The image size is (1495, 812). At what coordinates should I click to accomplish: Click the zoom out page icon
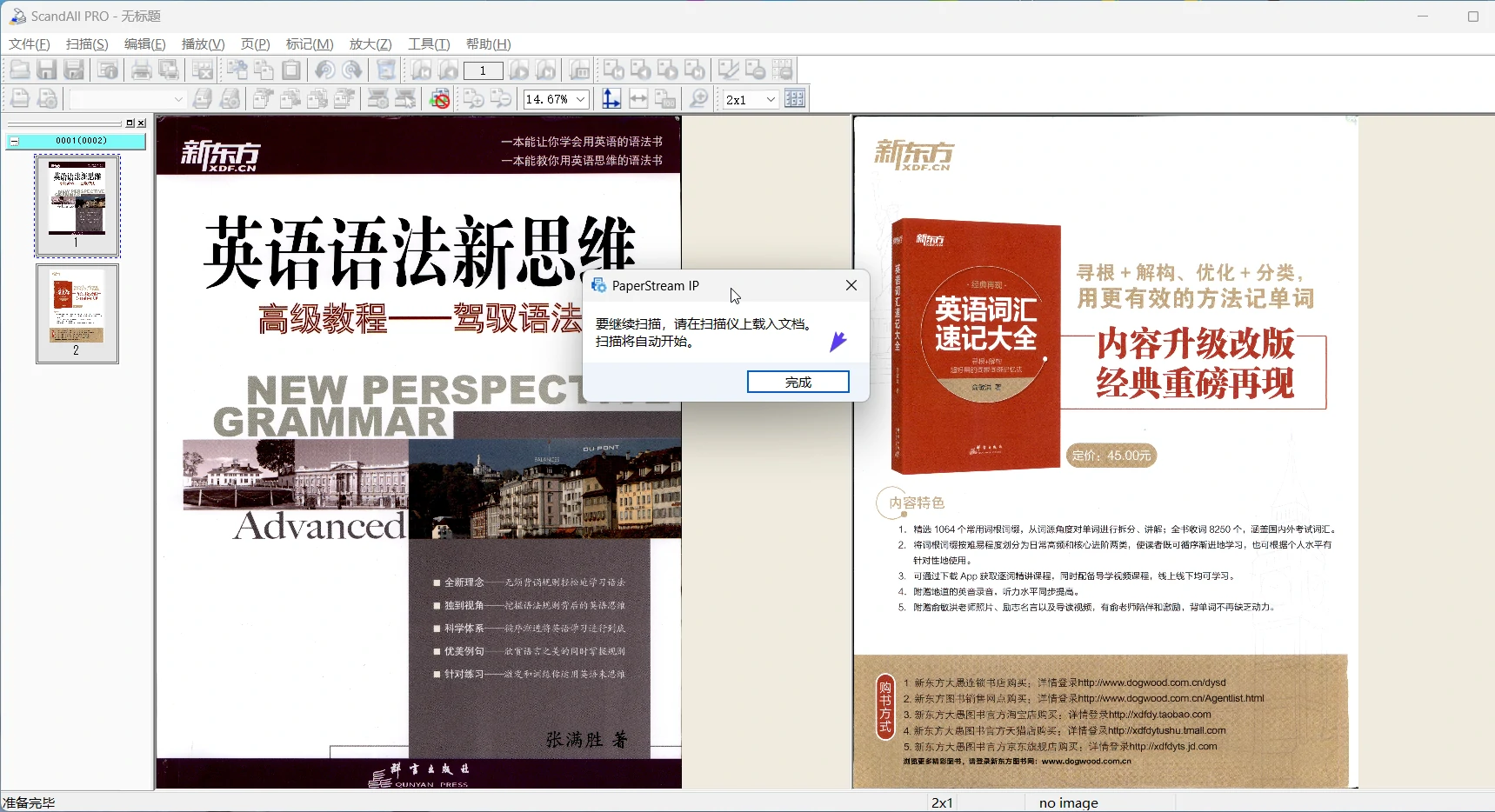[x=501, y=99]
